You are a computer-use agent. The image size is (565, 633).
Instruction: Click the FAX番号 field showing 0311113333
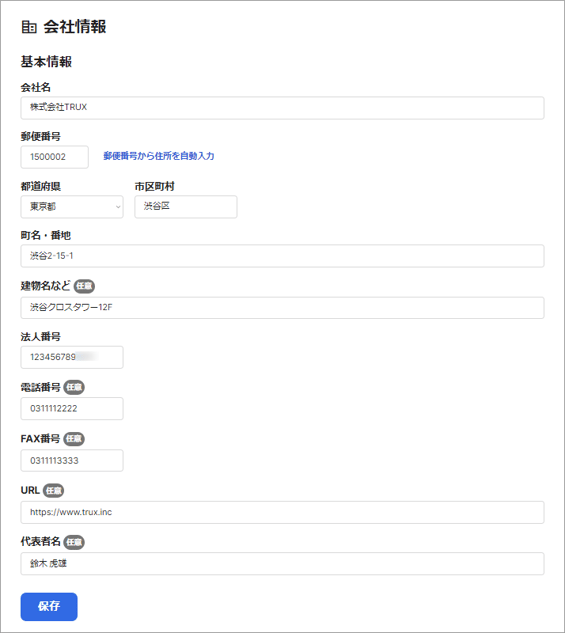tap(72, 461)
